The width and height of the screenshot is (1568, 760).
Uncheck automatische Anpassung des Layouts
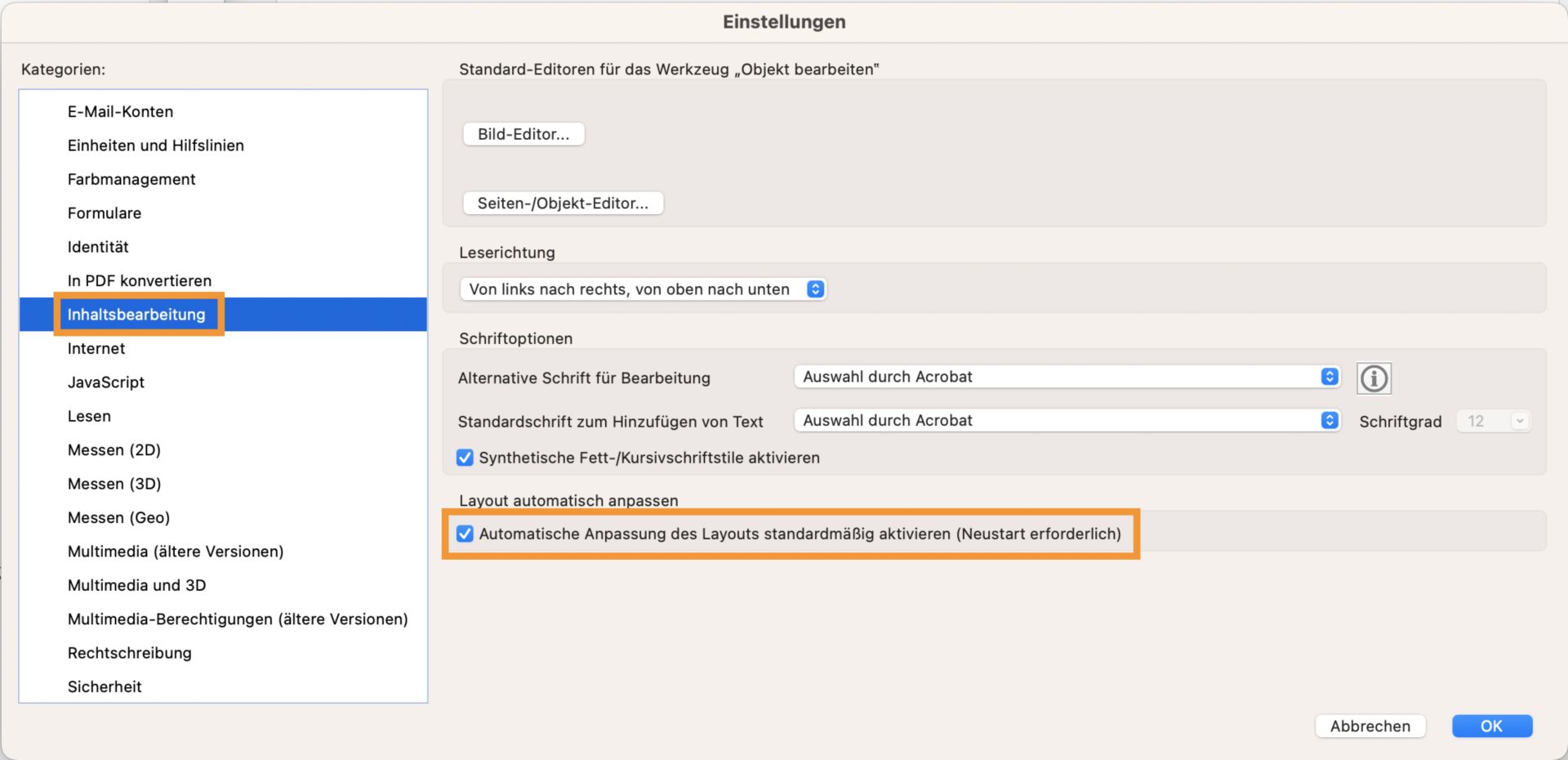(x=465, y=534)
